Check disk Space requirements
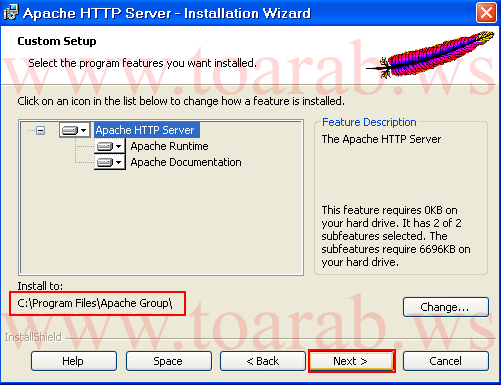Viewport: 501px width, 385px height. point(169,361)
